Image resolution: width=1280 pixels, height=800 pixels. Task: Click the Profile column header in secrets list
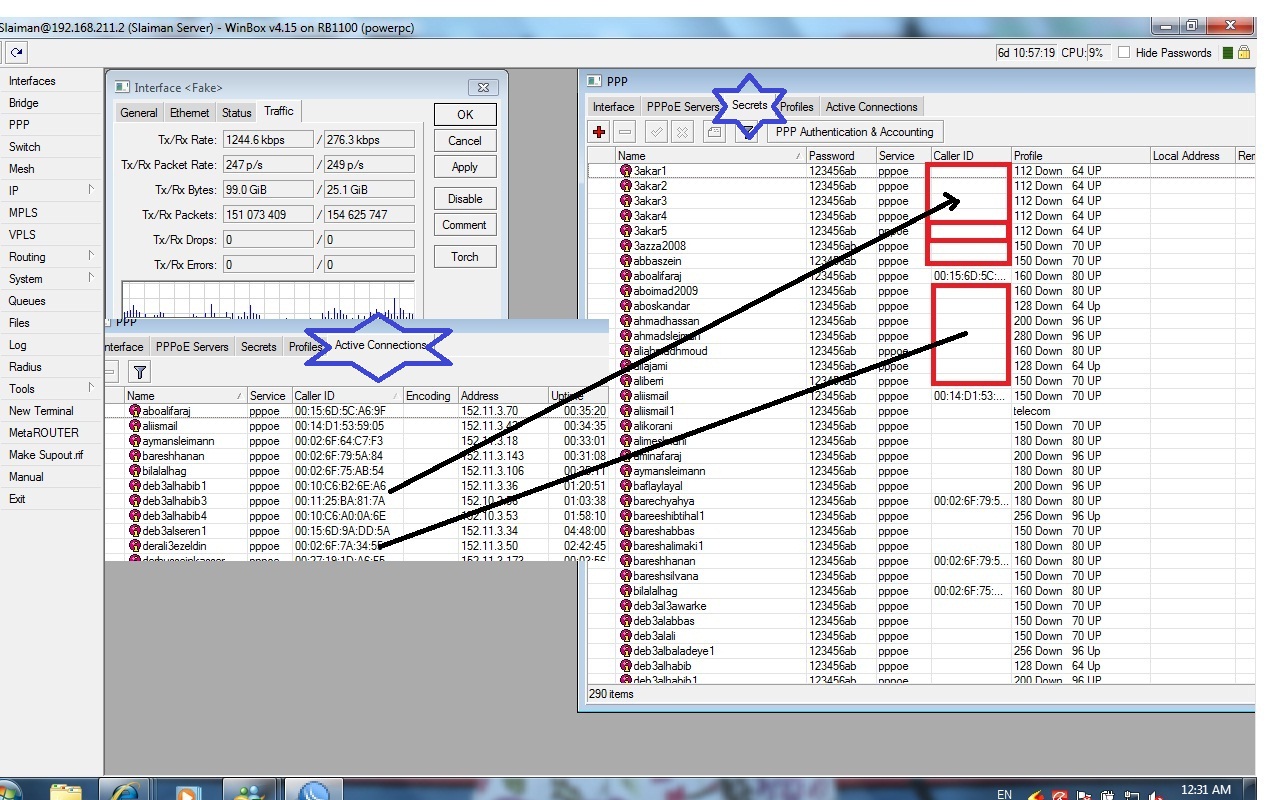click(1080, 156)
